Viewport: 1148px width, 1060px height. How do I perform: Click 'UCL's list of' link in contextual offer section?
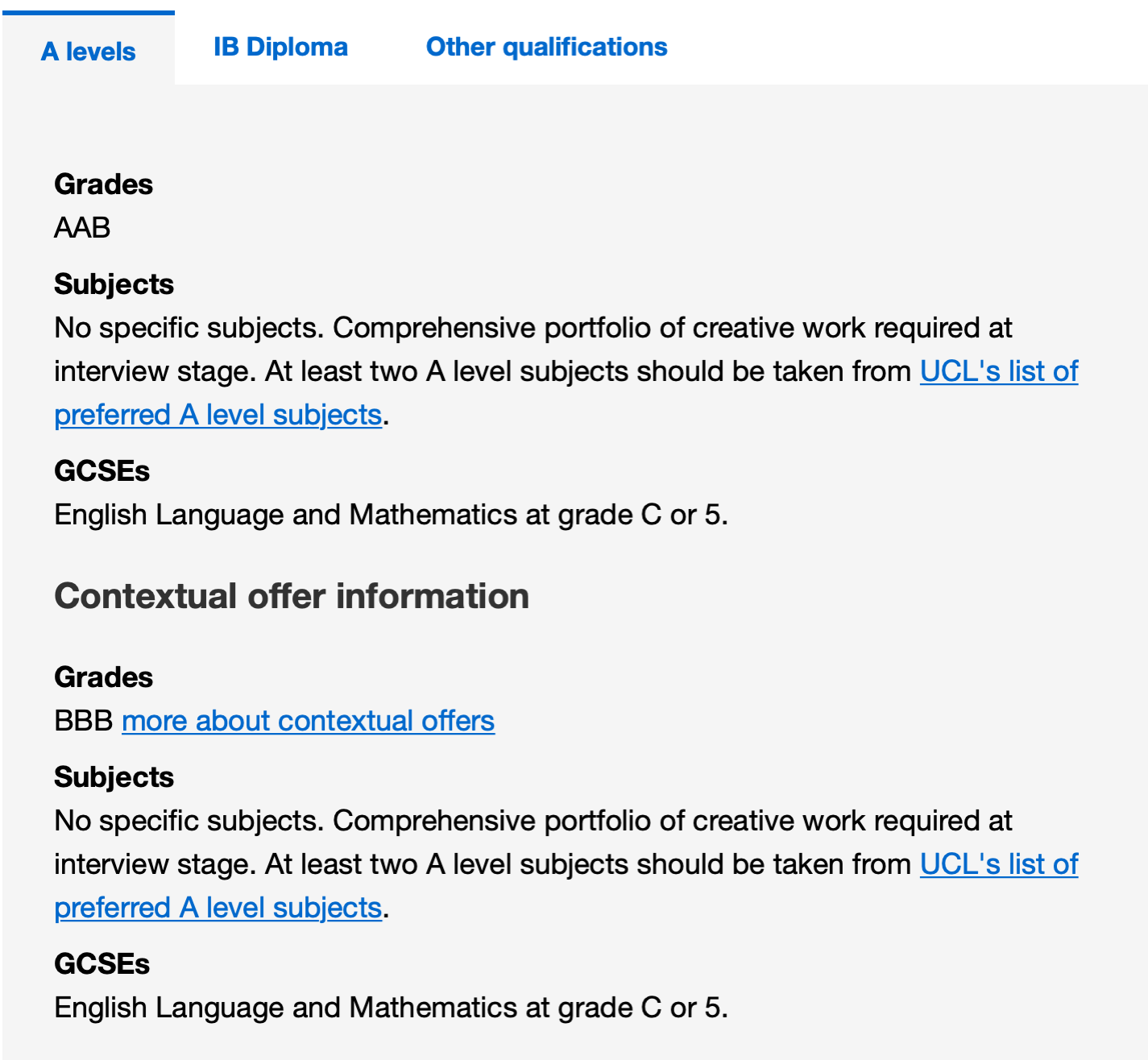click(x=999, y=864)
